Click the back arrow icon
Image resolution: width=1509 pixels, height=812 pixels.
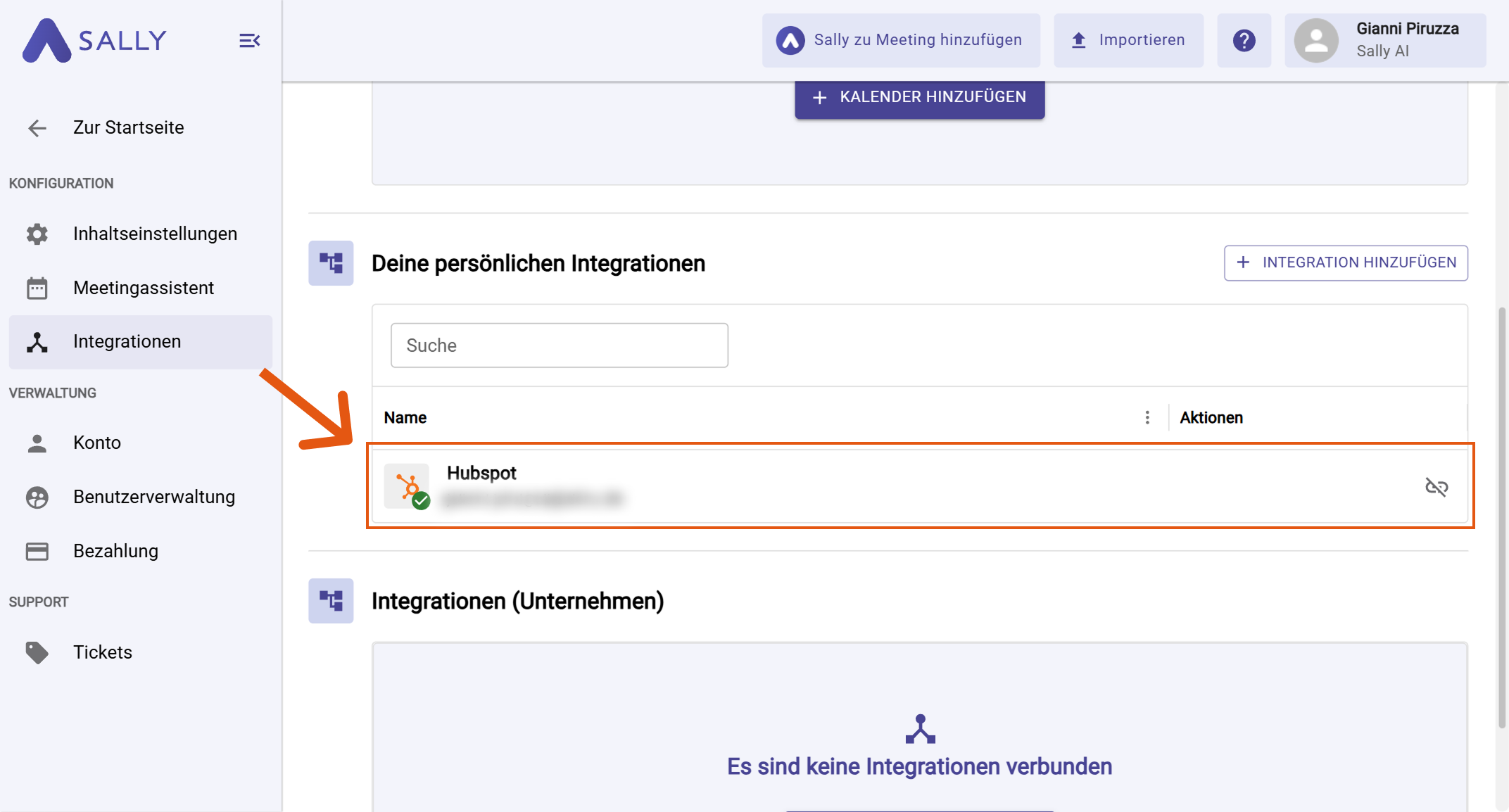point(37,128)
